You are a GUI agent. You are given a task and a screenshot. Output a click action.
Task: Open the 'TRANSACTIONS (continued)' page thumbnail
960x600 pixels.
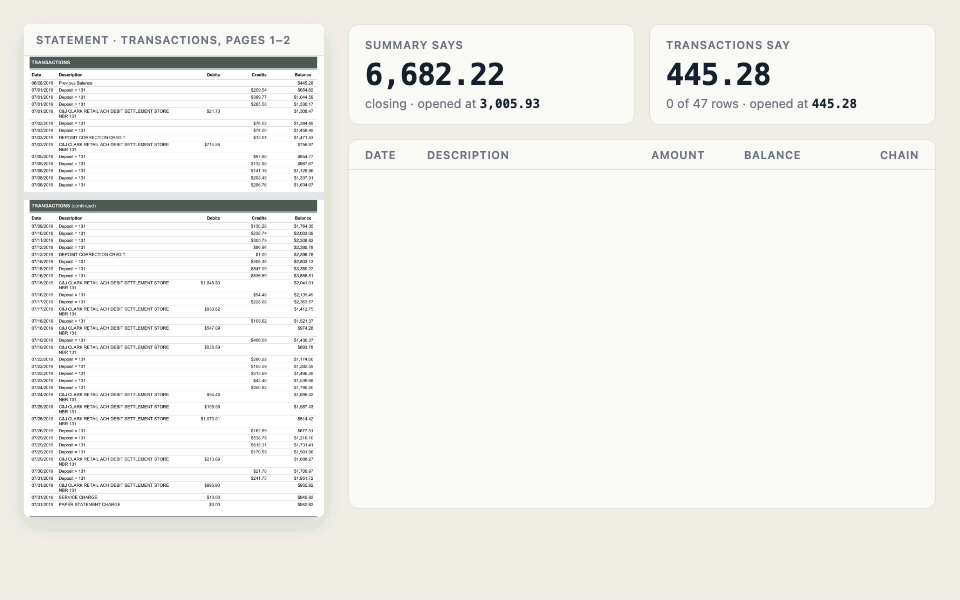(x=174, y=358)
